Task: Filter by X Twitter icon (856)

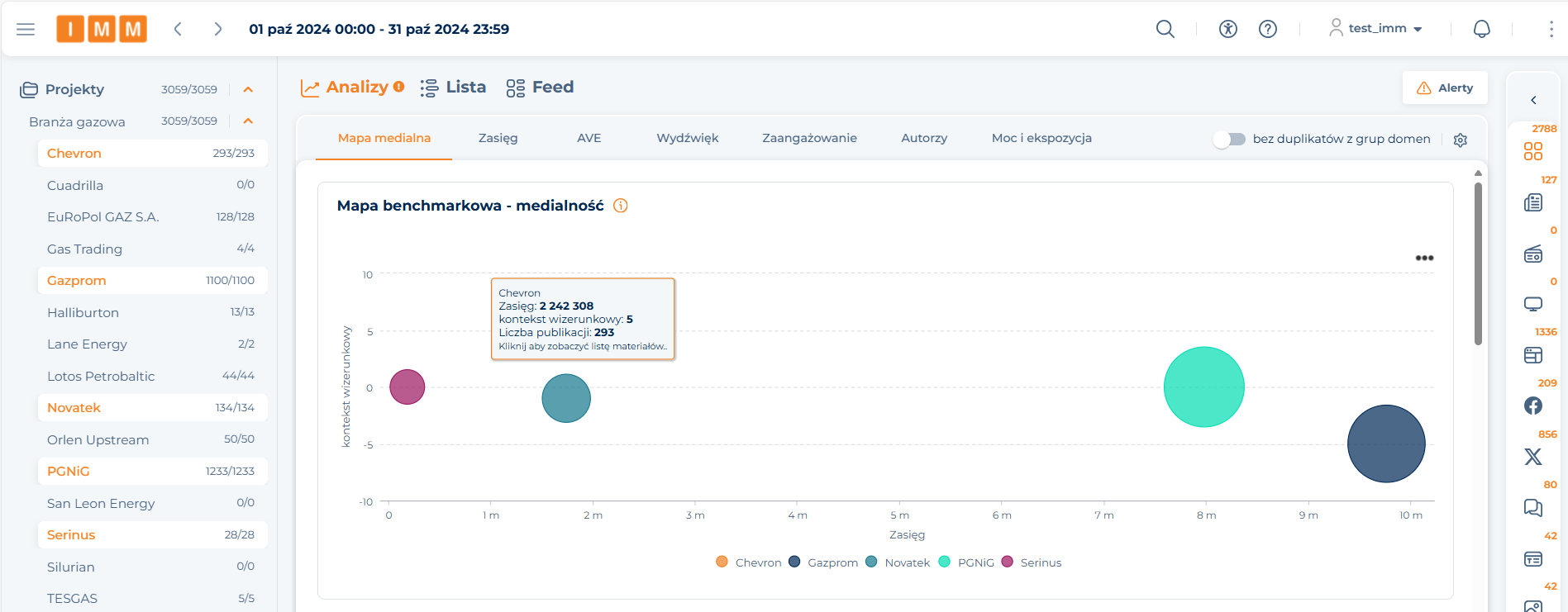Action: (x=1533, y=457)
